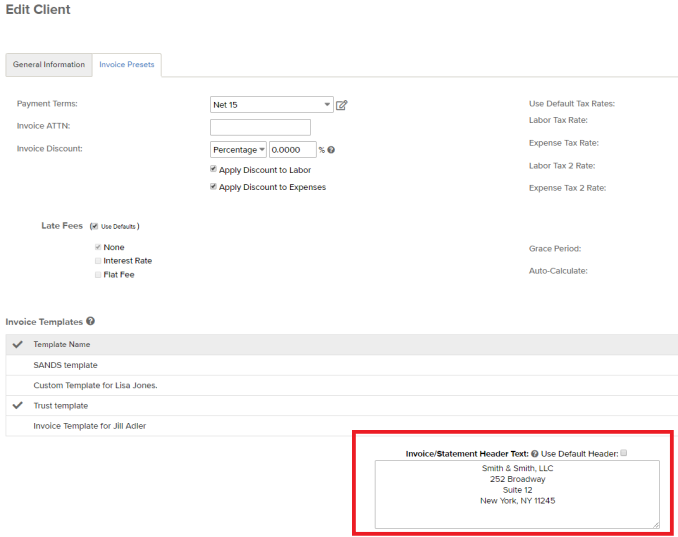The width and height of the screenshot is (678, 537).
Task: Click the Invoice ATTN text field
Action: [260, 127]
